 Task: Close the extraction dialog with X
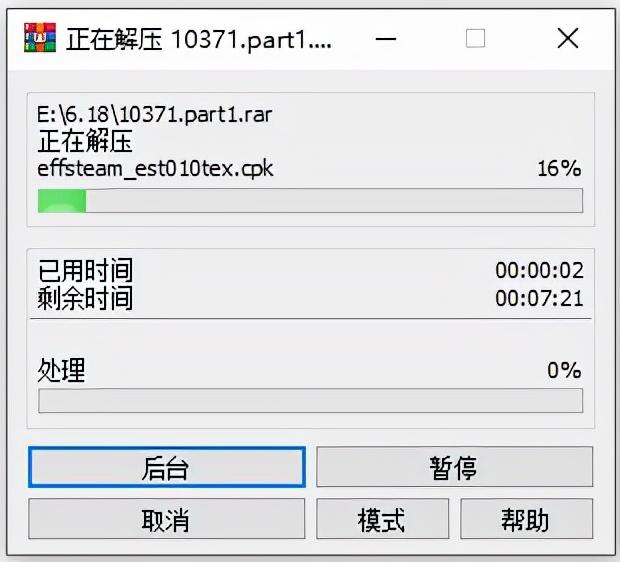click(568, 38)
